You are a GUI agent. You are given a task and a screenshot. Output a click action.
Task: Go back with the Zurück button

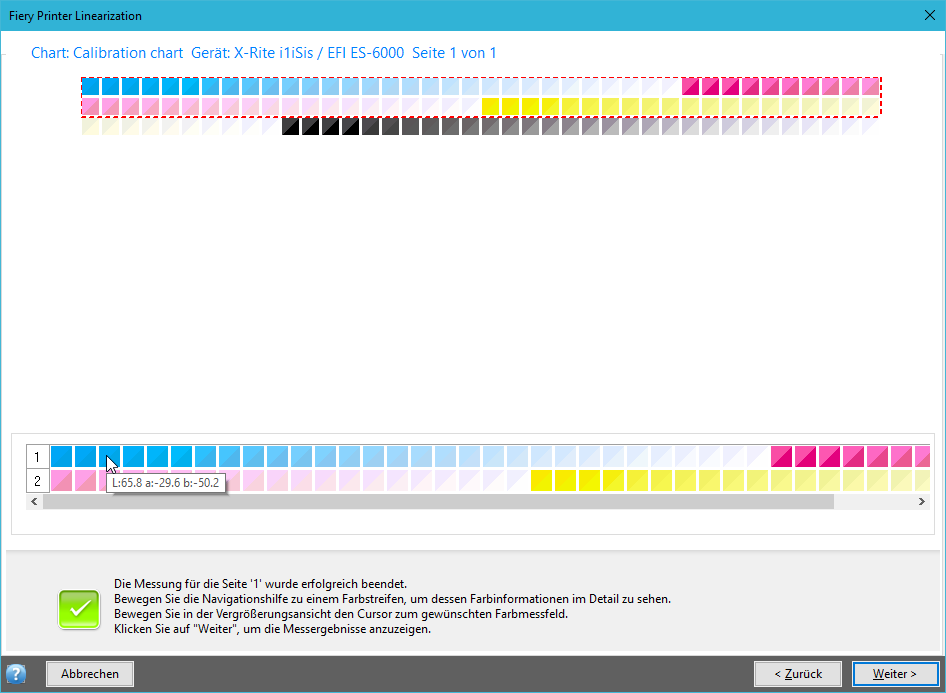click(798, 674)
